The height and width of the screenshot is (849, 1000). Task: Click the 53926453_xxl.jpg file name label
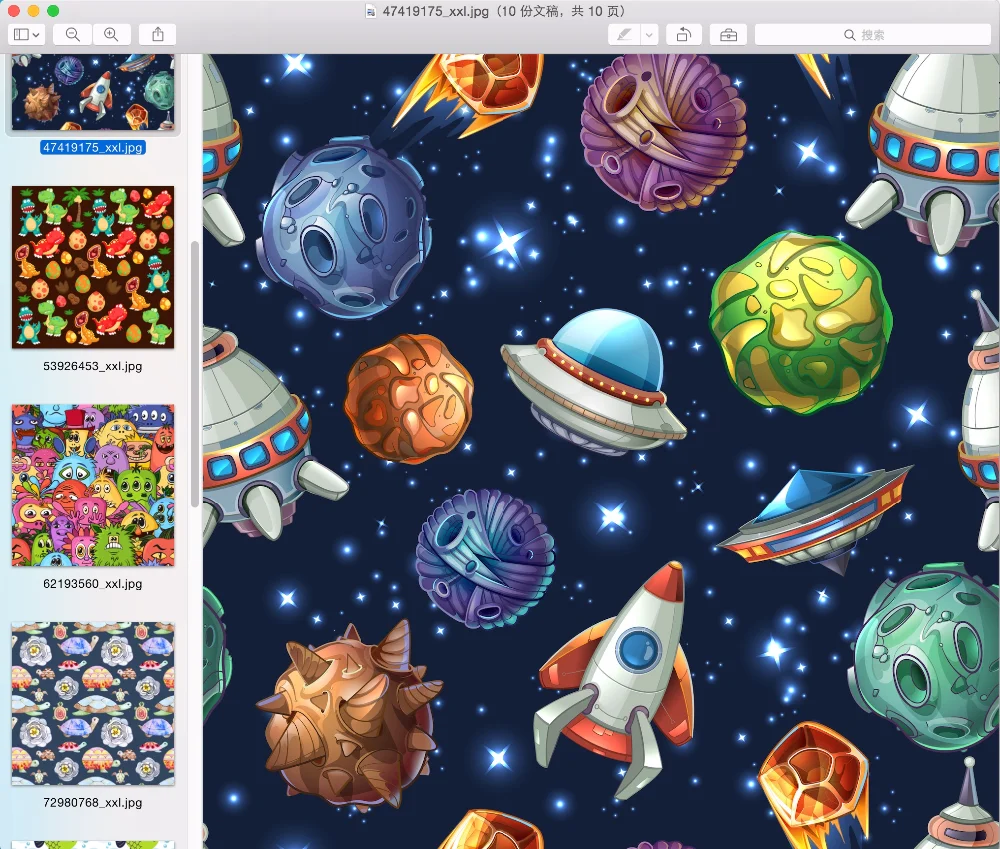93,366
